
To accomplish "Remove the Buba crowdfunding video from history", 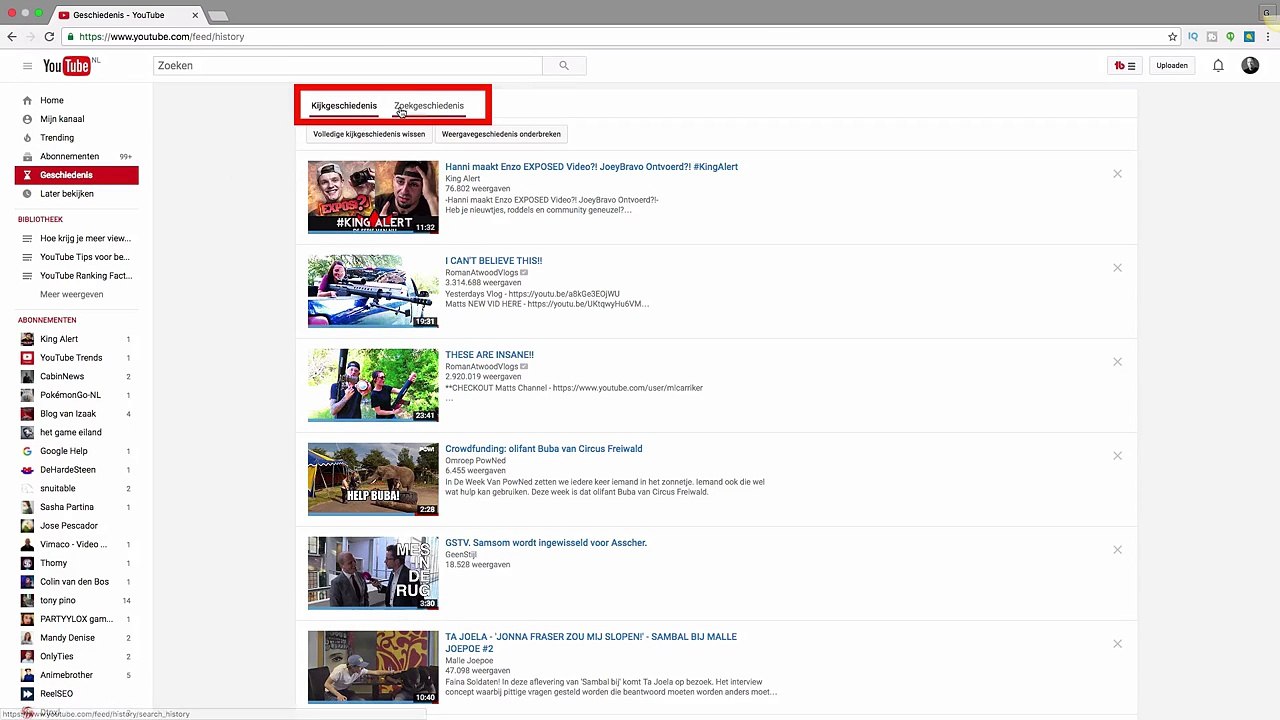I will tap(1117, 456).
